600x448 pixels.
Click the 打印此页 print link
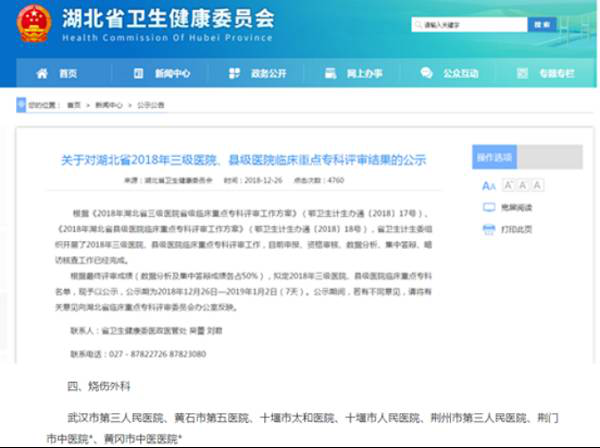click(517, 229)
